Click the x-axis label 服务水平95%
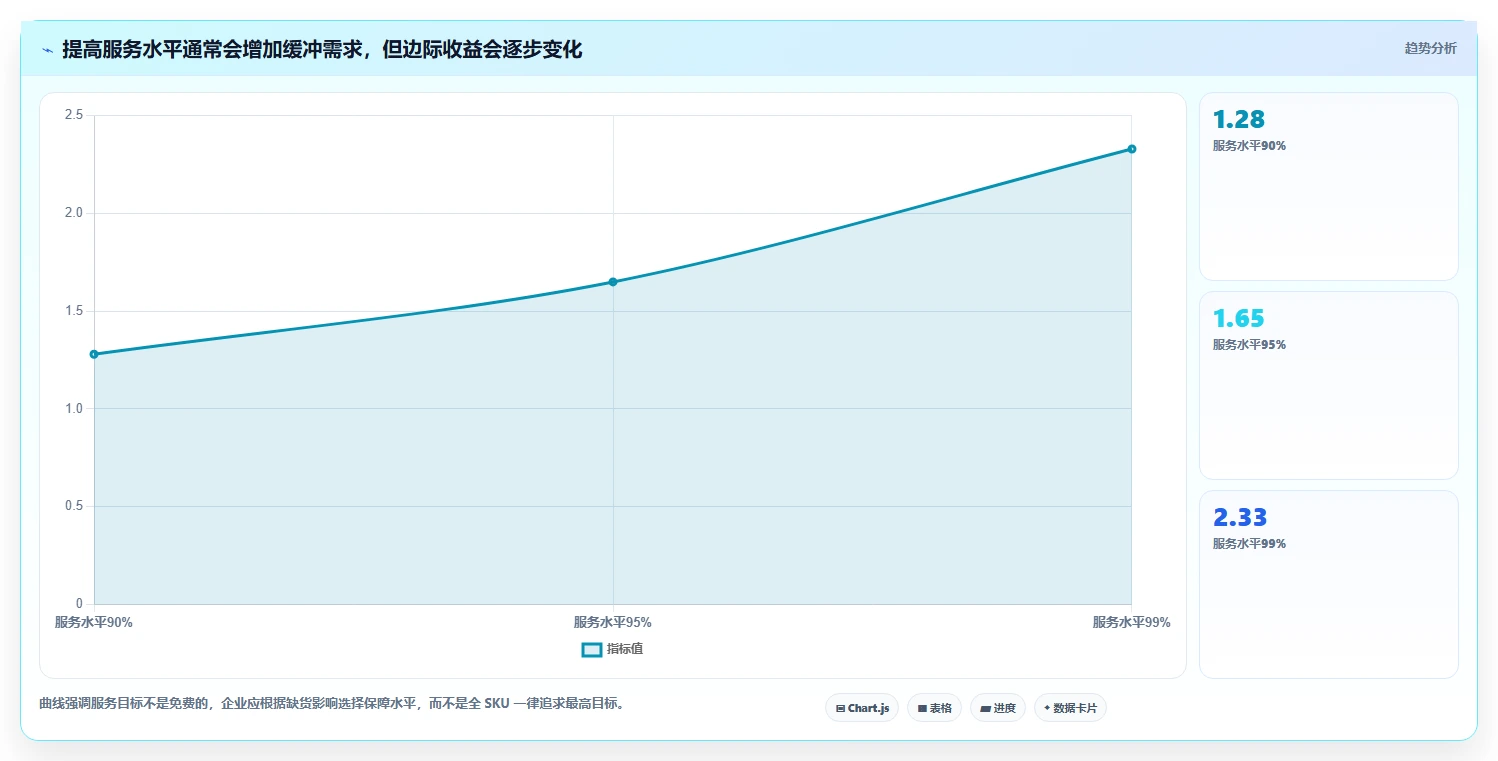The width and height of the screenshot is (1498, 761). pyautogui.click(x=613, y=622)
